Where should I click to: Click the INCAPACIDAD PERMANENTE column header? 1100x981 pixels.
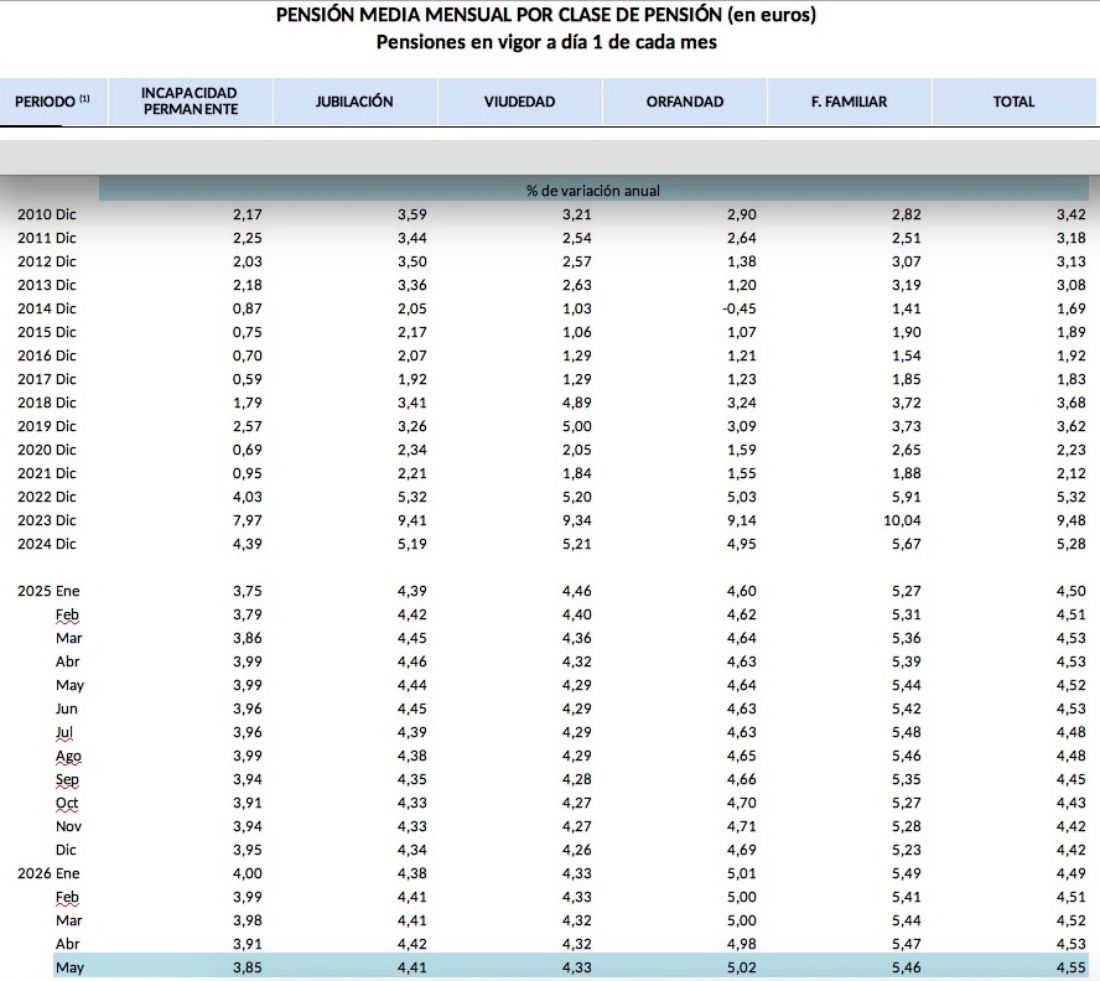coord(190,102)
